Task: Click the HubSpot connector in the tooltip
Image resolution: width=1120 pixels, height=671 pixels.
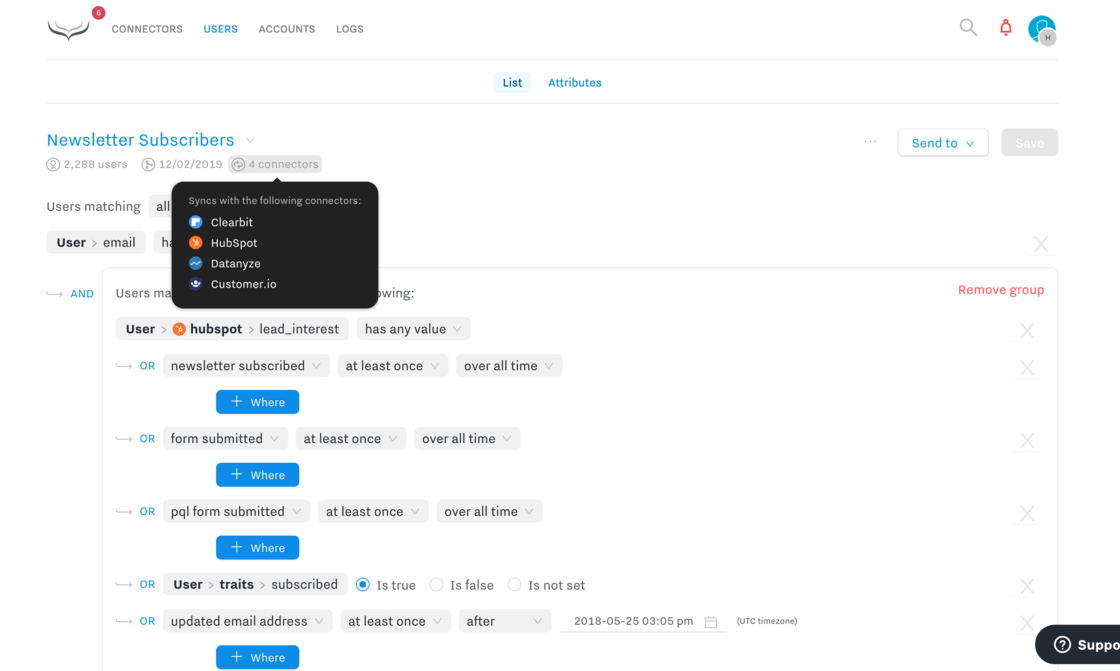Action: pyautogui.click(x=233, y=243)
